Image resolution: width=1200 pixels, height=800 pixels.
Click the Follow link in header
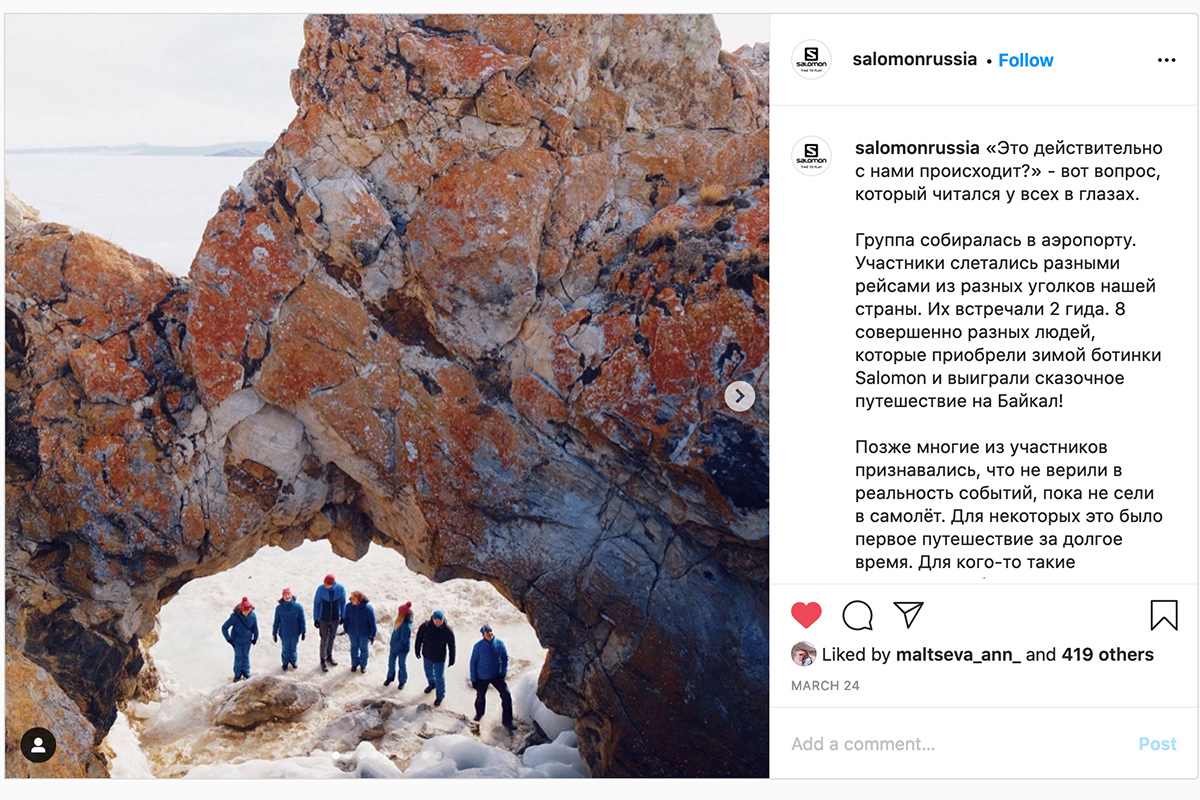(1025, 60)
